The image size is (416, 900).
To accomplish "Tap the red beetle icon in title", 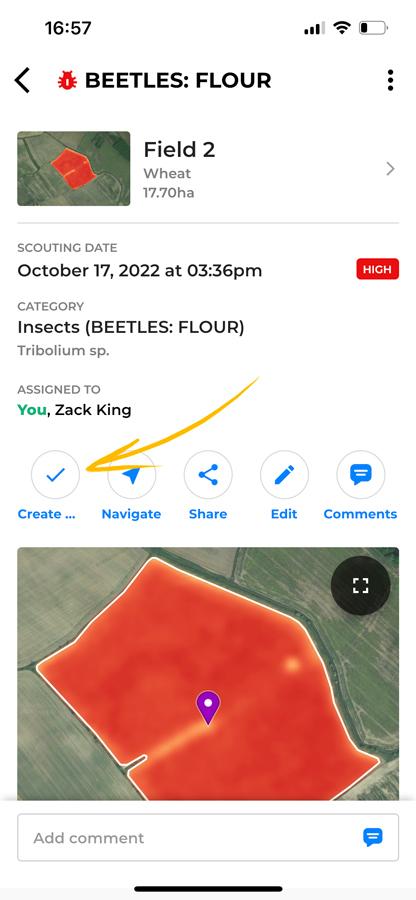I will point(68,81).
